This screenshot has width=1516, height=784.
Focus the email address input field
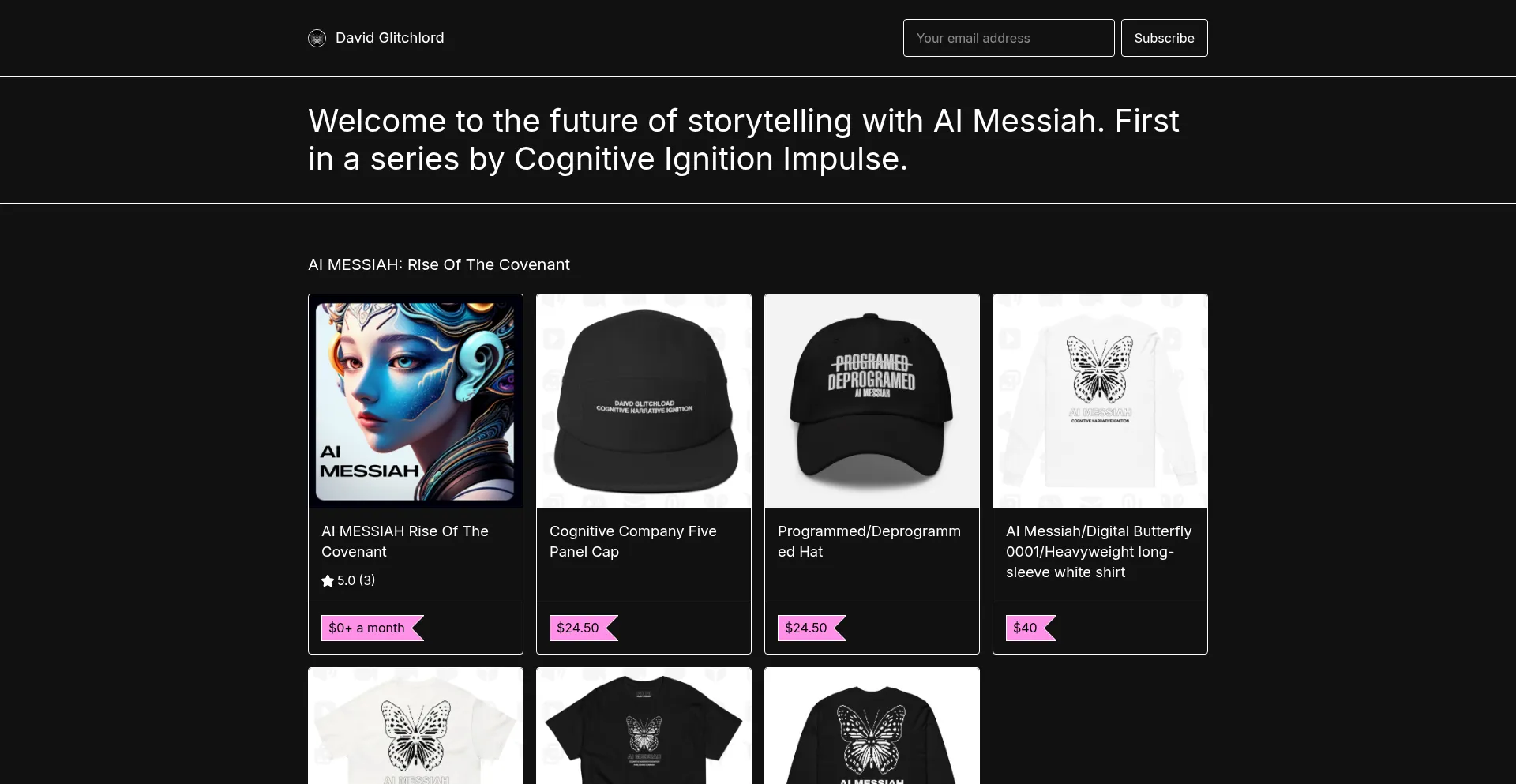(x=1008, y=38)
